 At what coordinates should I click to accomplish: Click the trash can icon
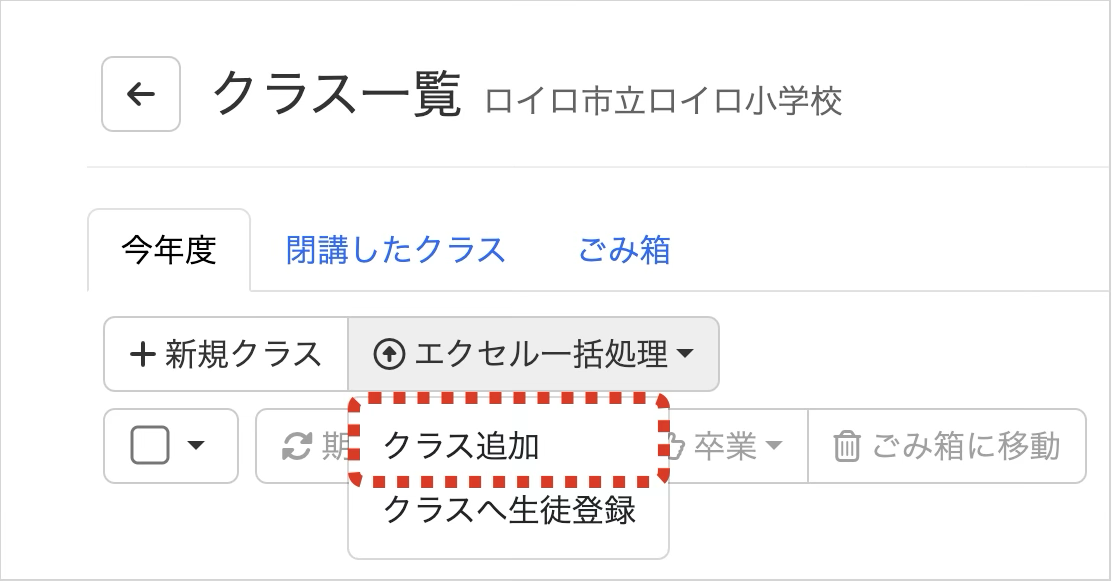coord(846,447)
